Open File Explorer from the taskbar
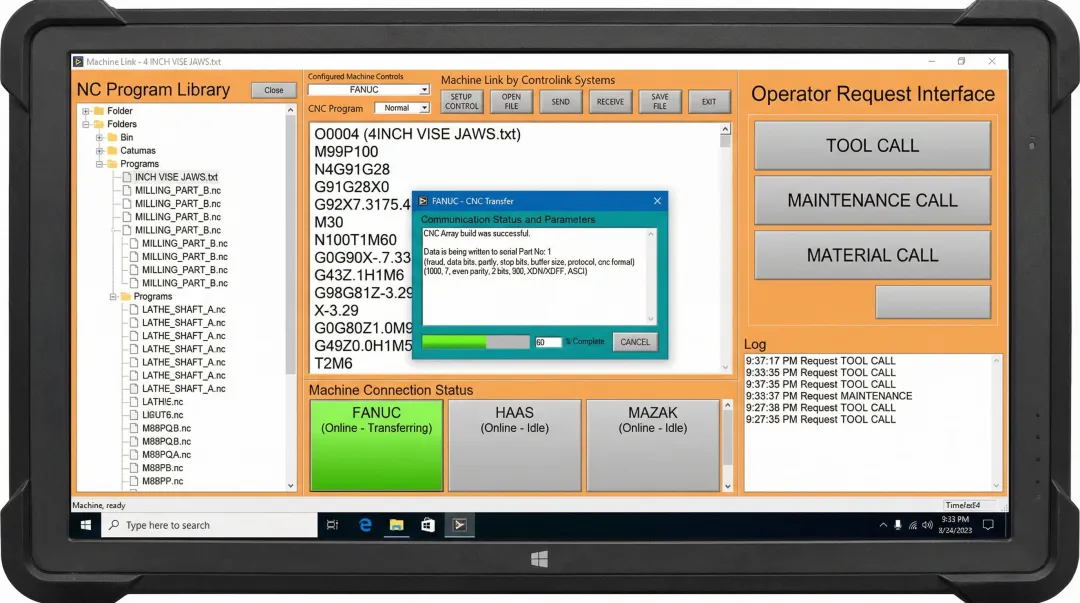Screen dimensions: 1080x603 396,524
